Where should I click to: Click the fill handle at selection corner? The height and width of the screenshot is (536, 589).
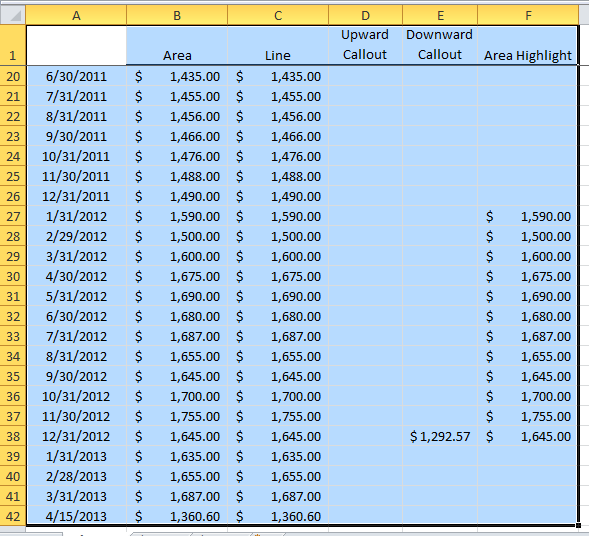(x=578, y=526)
